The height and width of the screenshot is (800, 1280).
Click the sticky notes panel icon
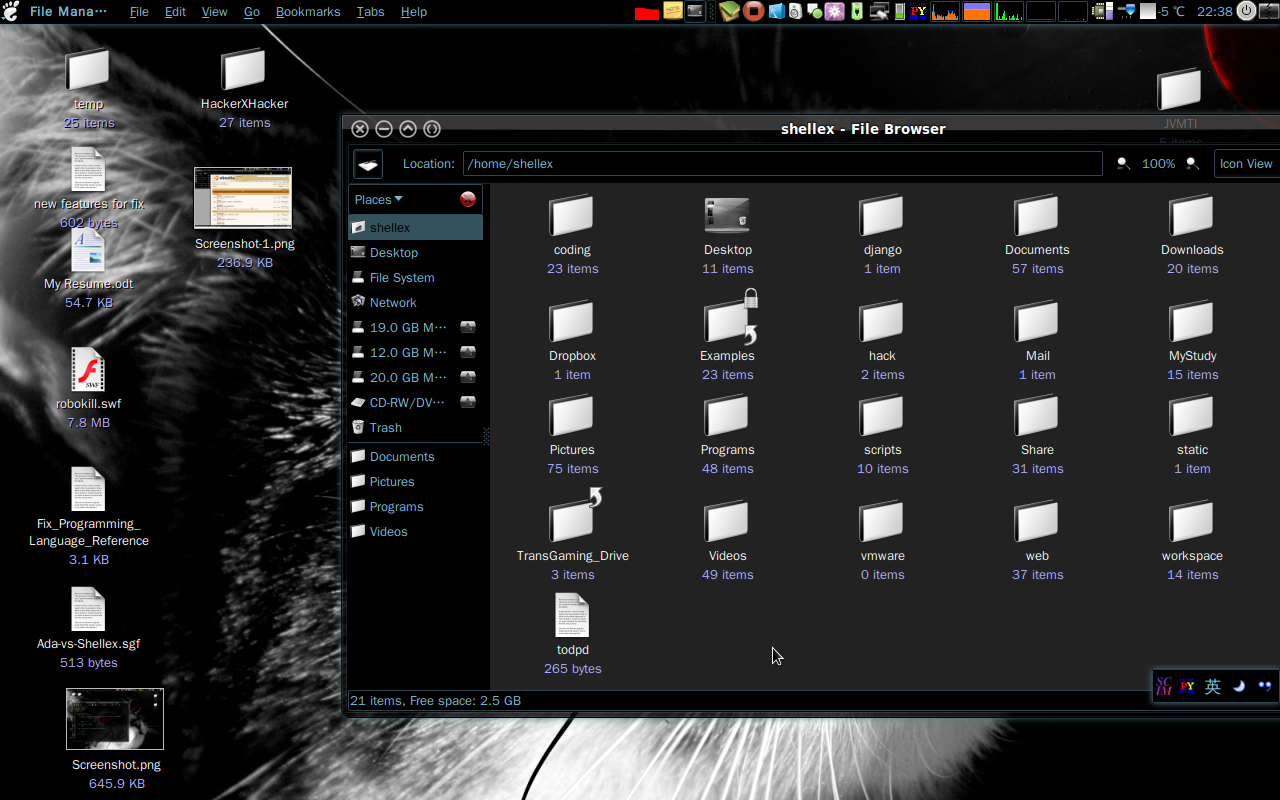(673, 12)
